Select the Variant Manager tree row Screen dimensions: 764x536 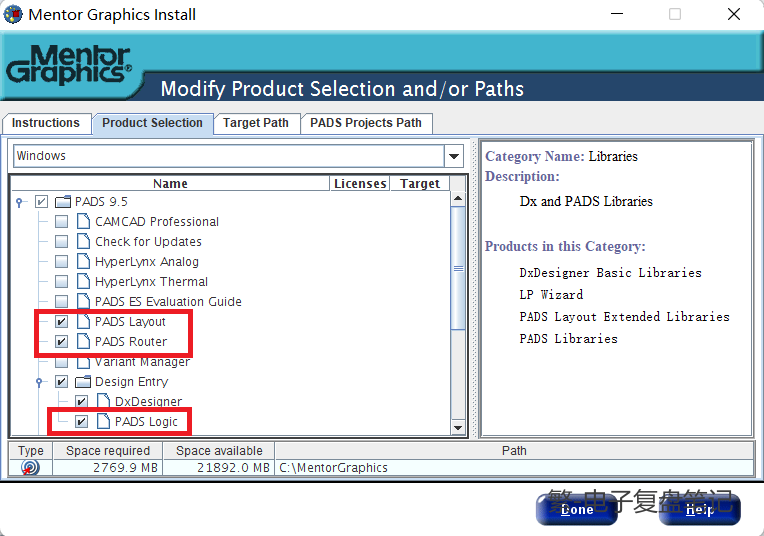[x=142, y=363]
